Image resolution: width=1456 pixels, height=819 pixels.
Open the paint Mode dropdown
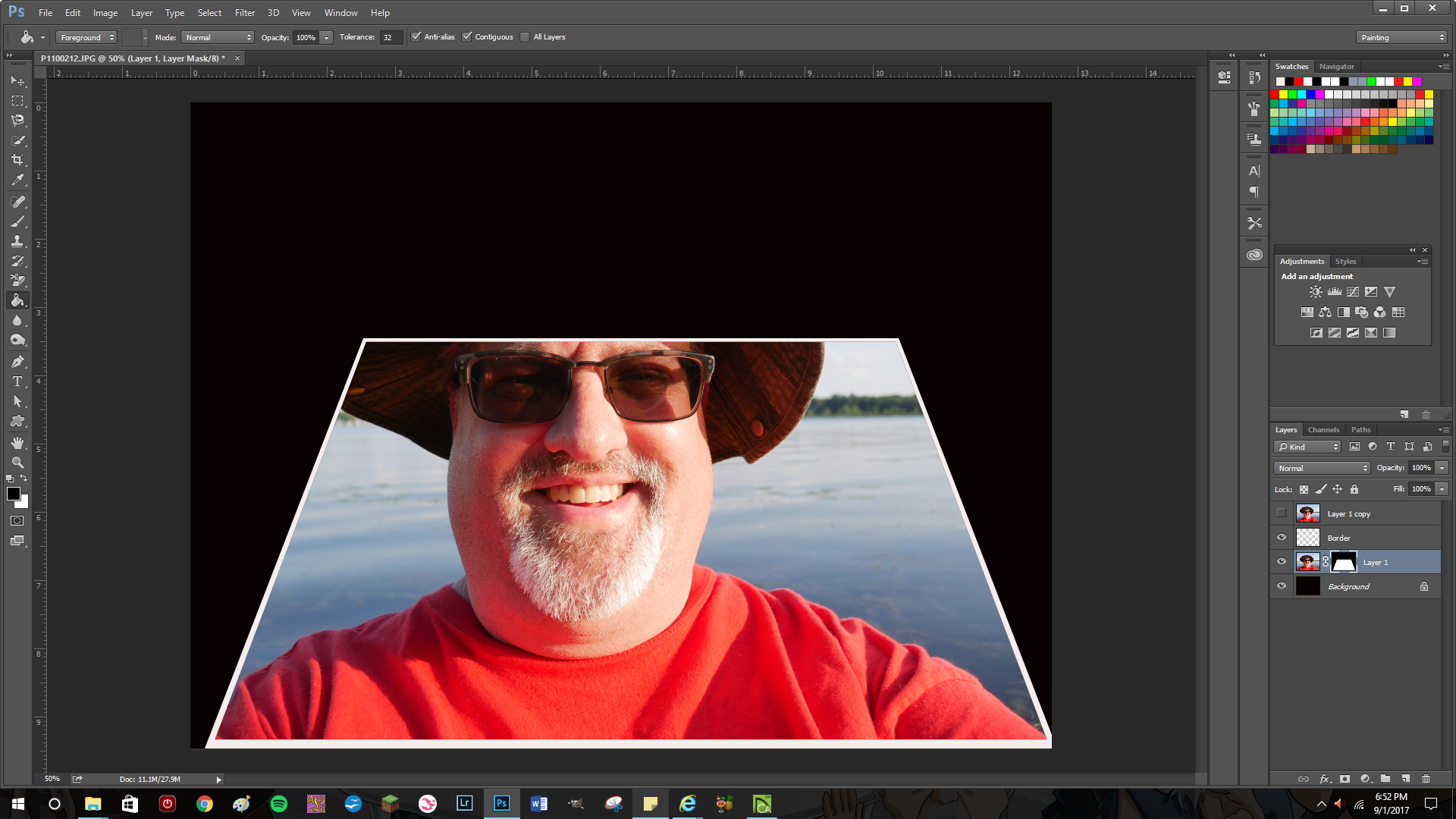click(218, 37)
